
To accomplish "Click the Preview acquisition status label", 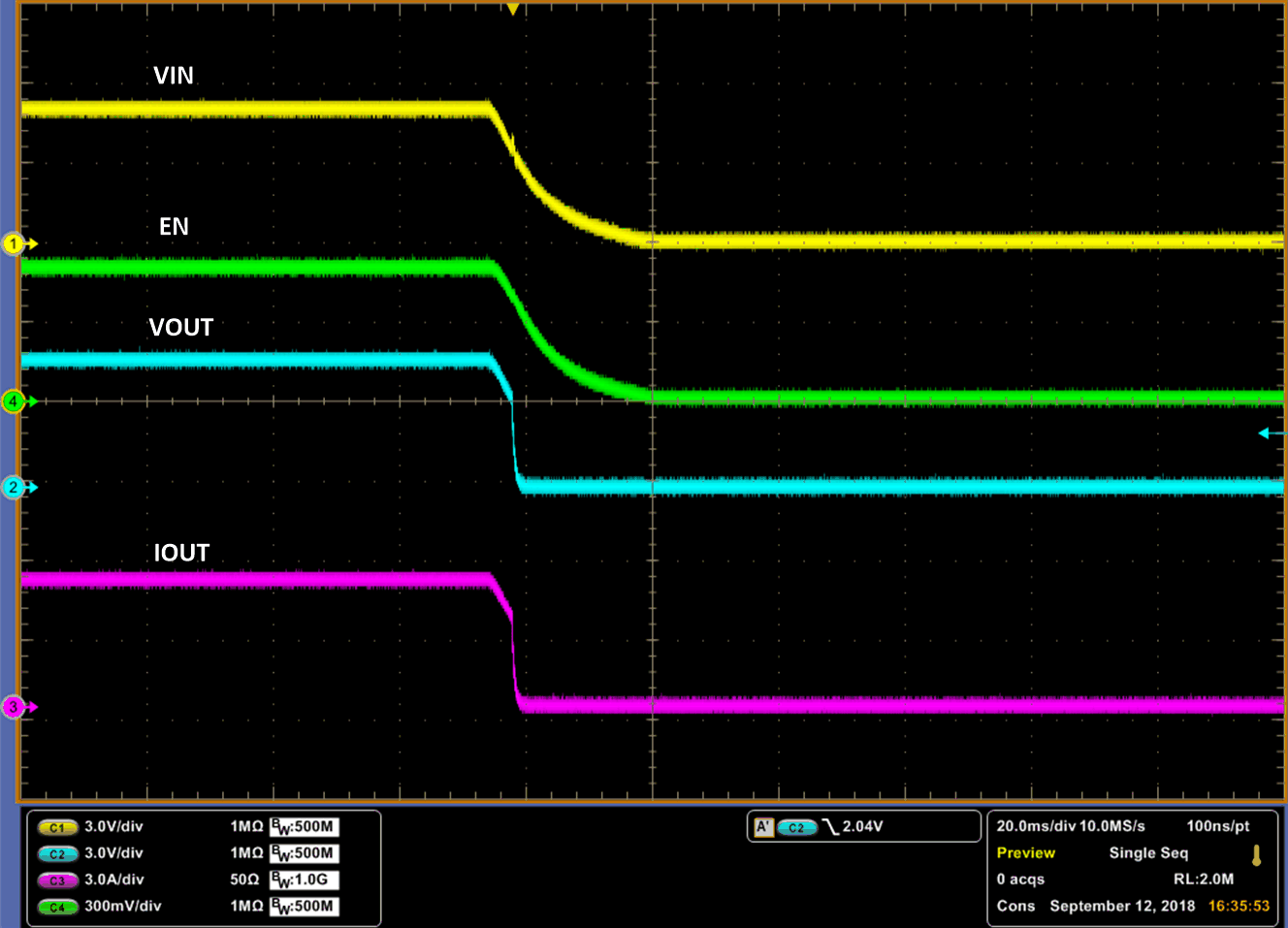I will pyautogui.click(x=1025, y=853).
